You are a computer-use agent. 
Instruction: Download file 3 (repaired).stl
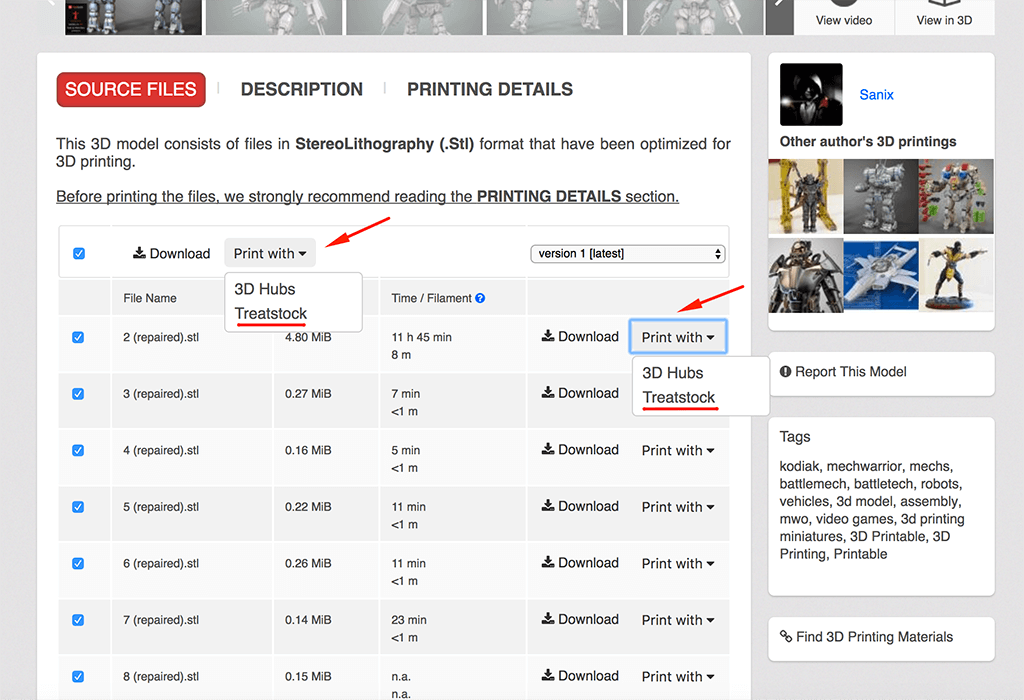[580, 393]
